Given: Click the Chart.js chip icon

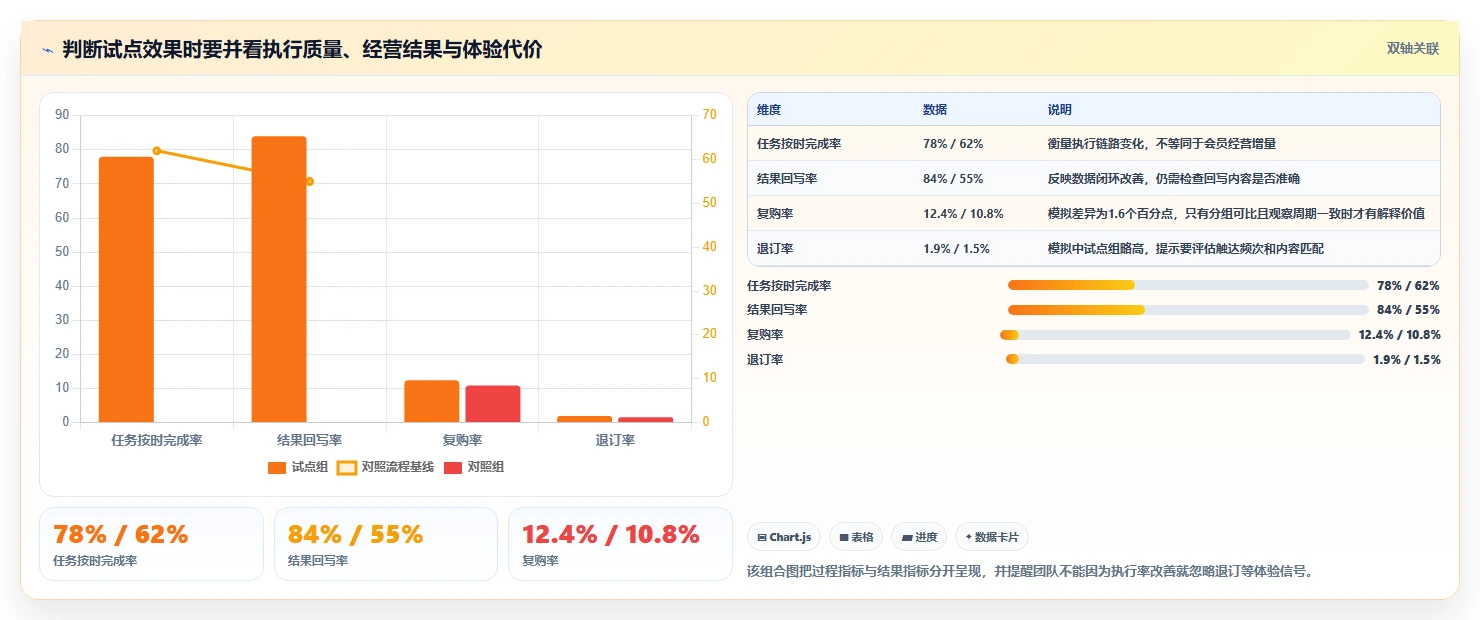Looking at the screenshot, I should [762, 538].
